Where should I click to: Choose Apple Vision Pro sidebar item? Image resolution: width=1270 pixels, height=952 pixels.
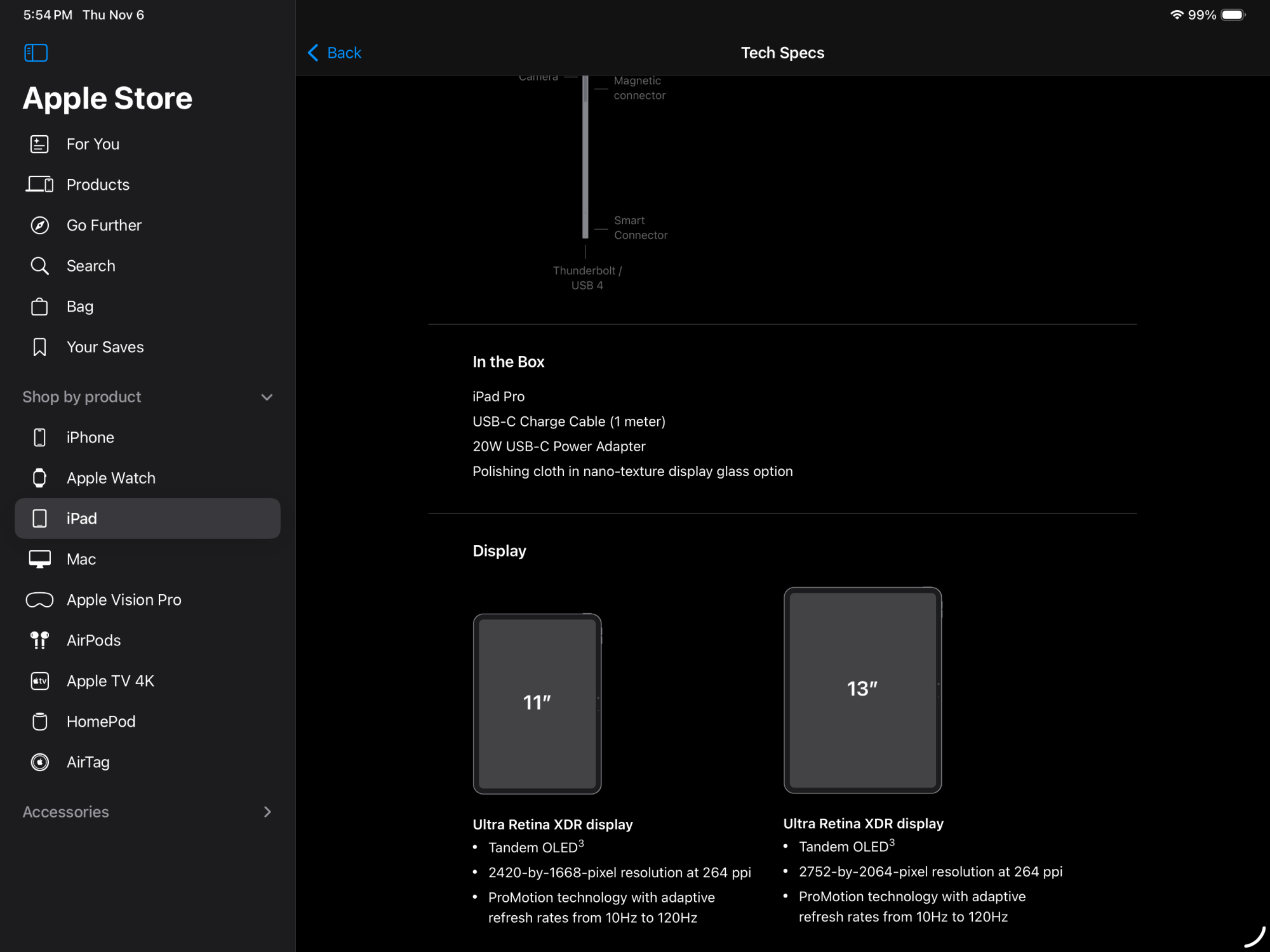[124, 600]
